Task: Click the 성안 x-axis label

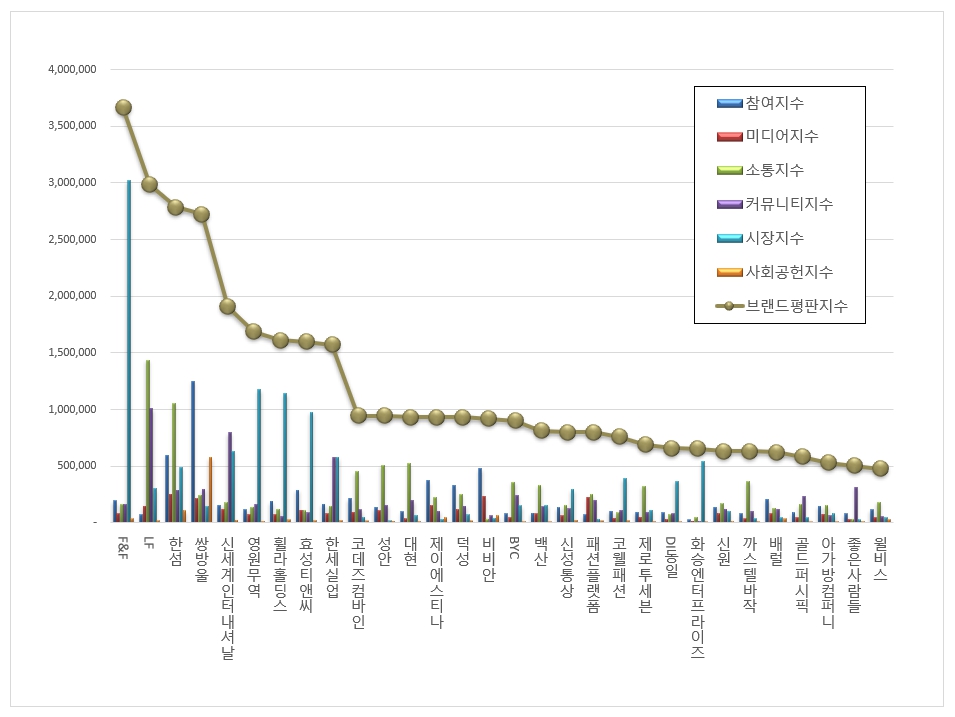Action: pyautogui.click(x=384, y=551)
